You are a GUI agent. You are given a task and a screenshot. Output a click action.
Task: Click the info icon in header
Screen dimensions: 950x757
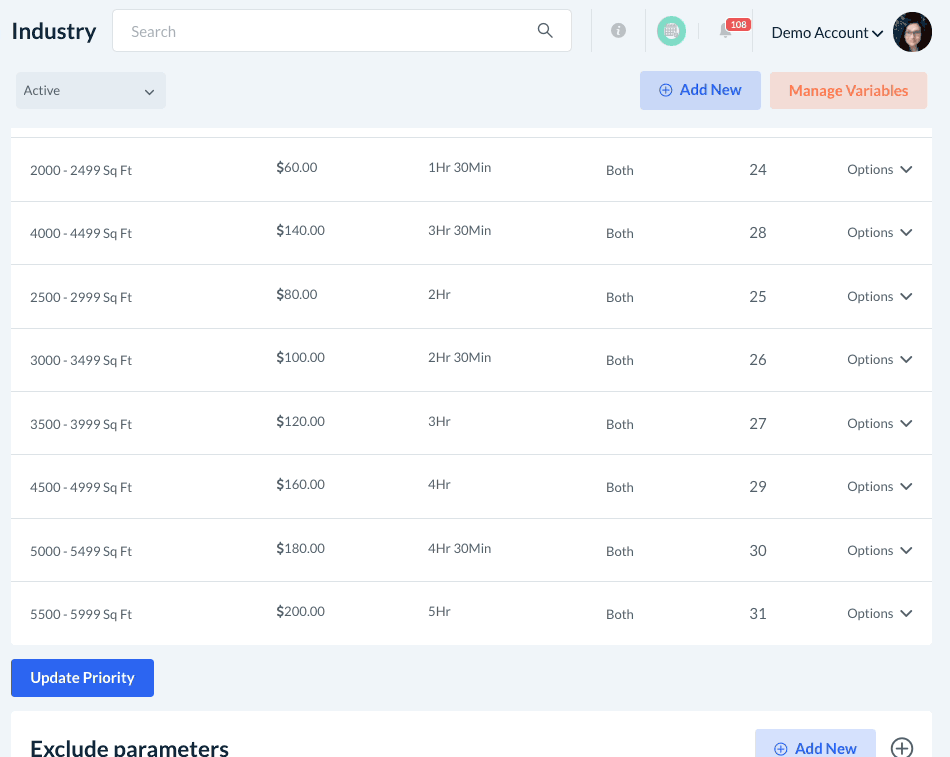(618, 31)
